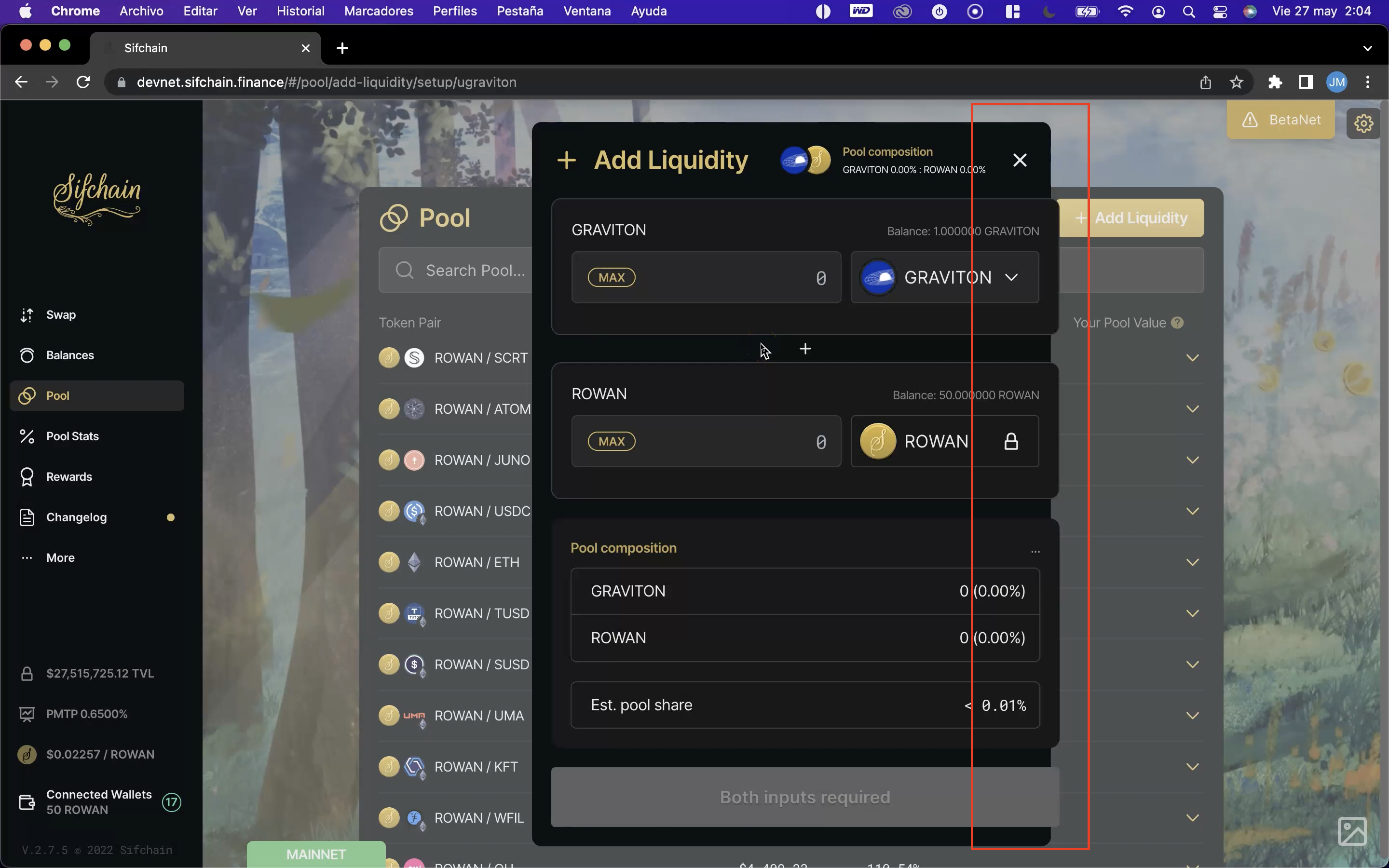The image size is (1389, 868).
Task: Open the tab search chevron
Action: coord(1368,48)
